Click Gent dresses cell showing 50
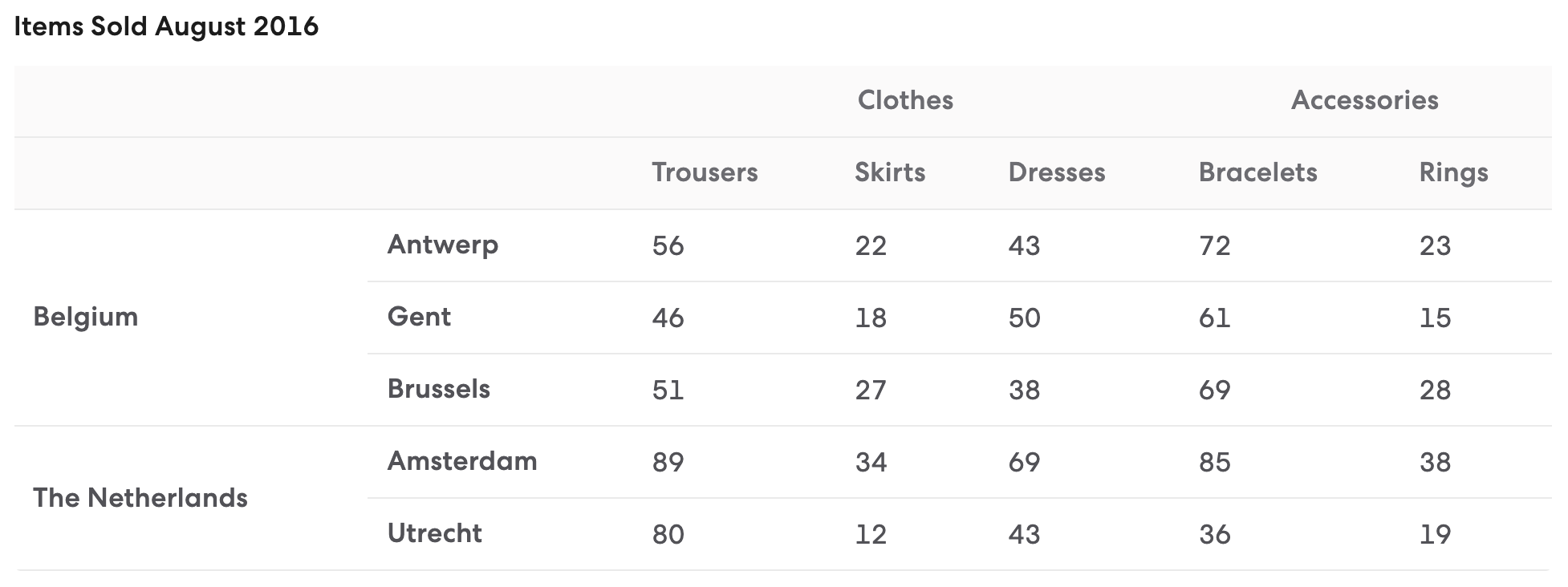This screenshot has width=1568, height=587. coord(1025,318)
